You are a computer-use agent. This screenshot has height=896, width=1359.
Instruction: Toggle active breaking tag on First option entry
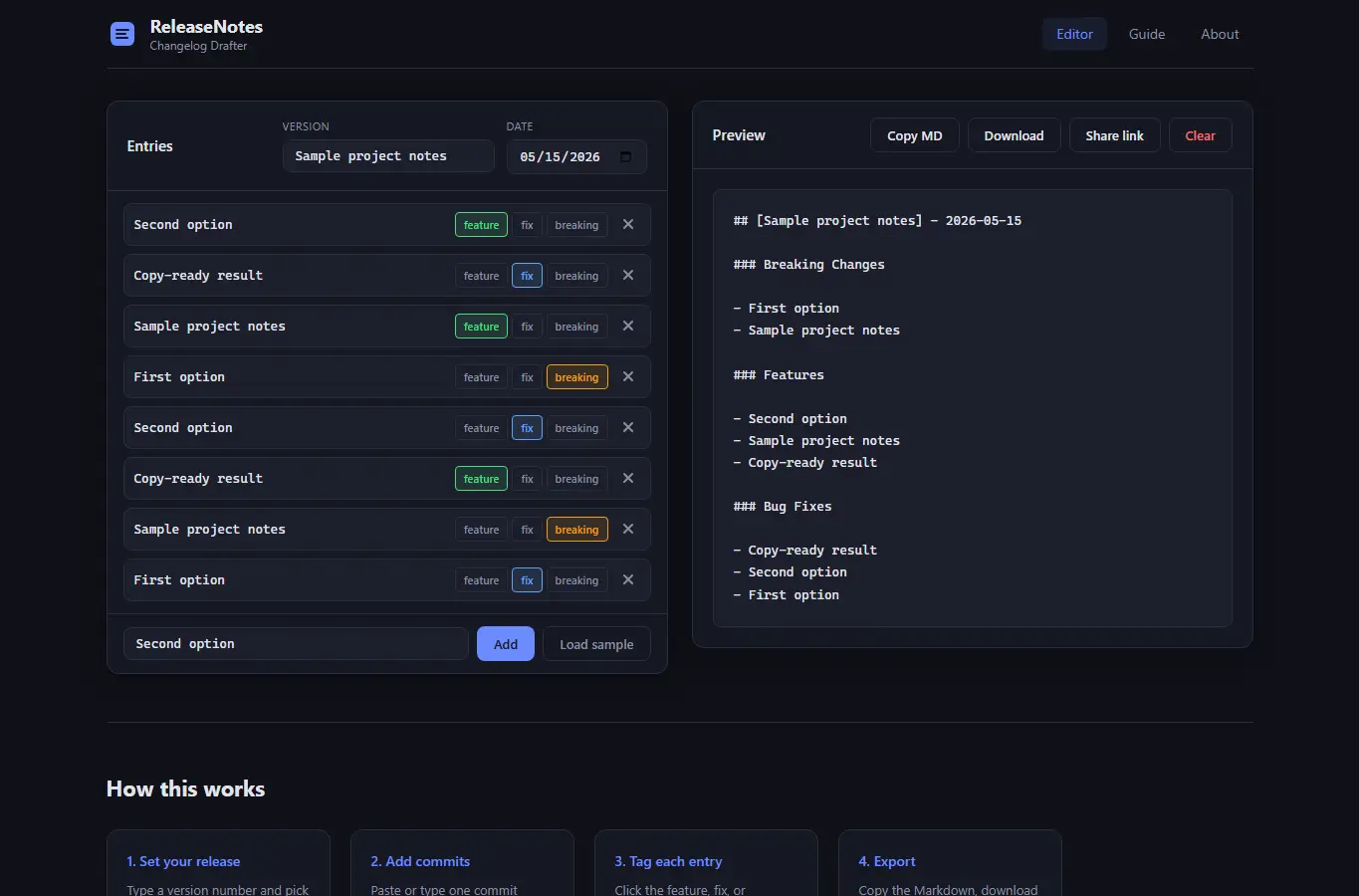tap(576, 377)
